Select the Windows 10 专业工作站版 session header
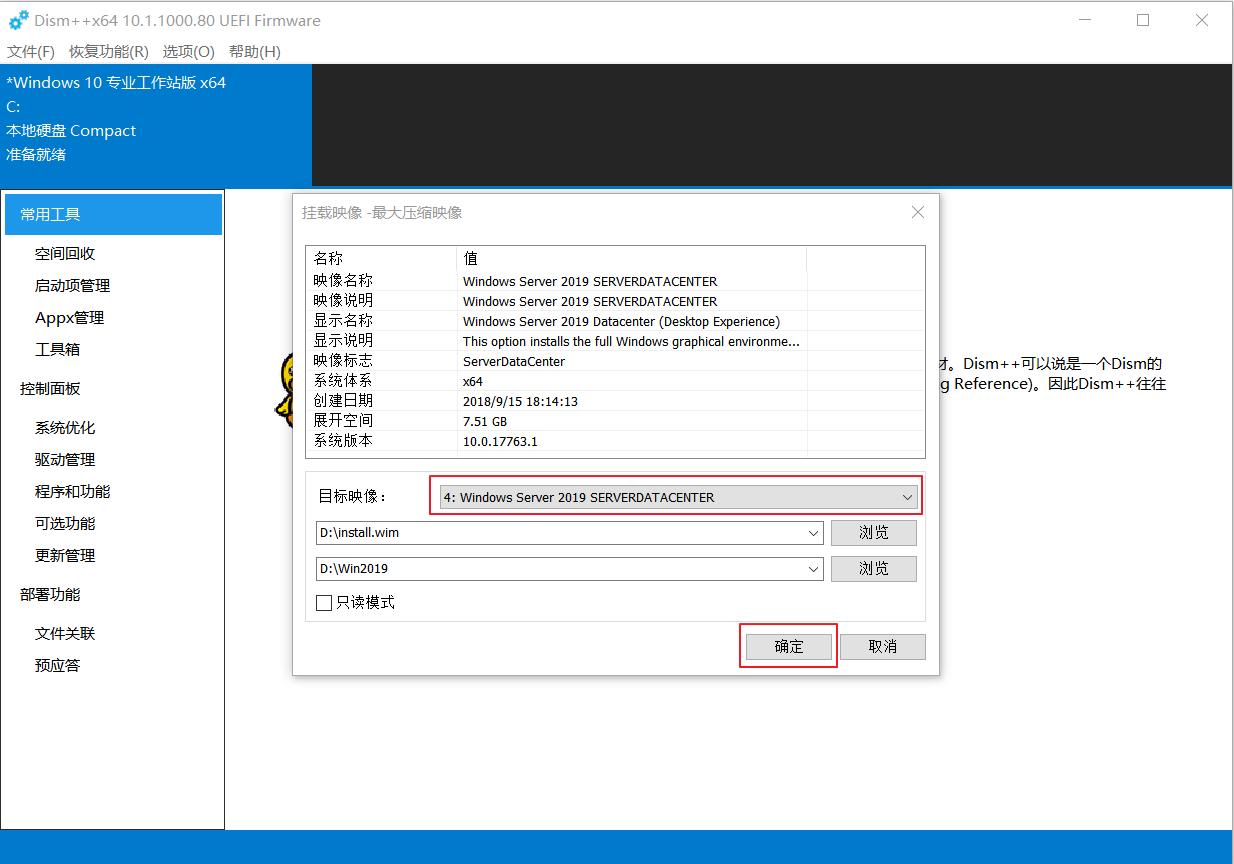1234x864 pixels. [115, 83]
